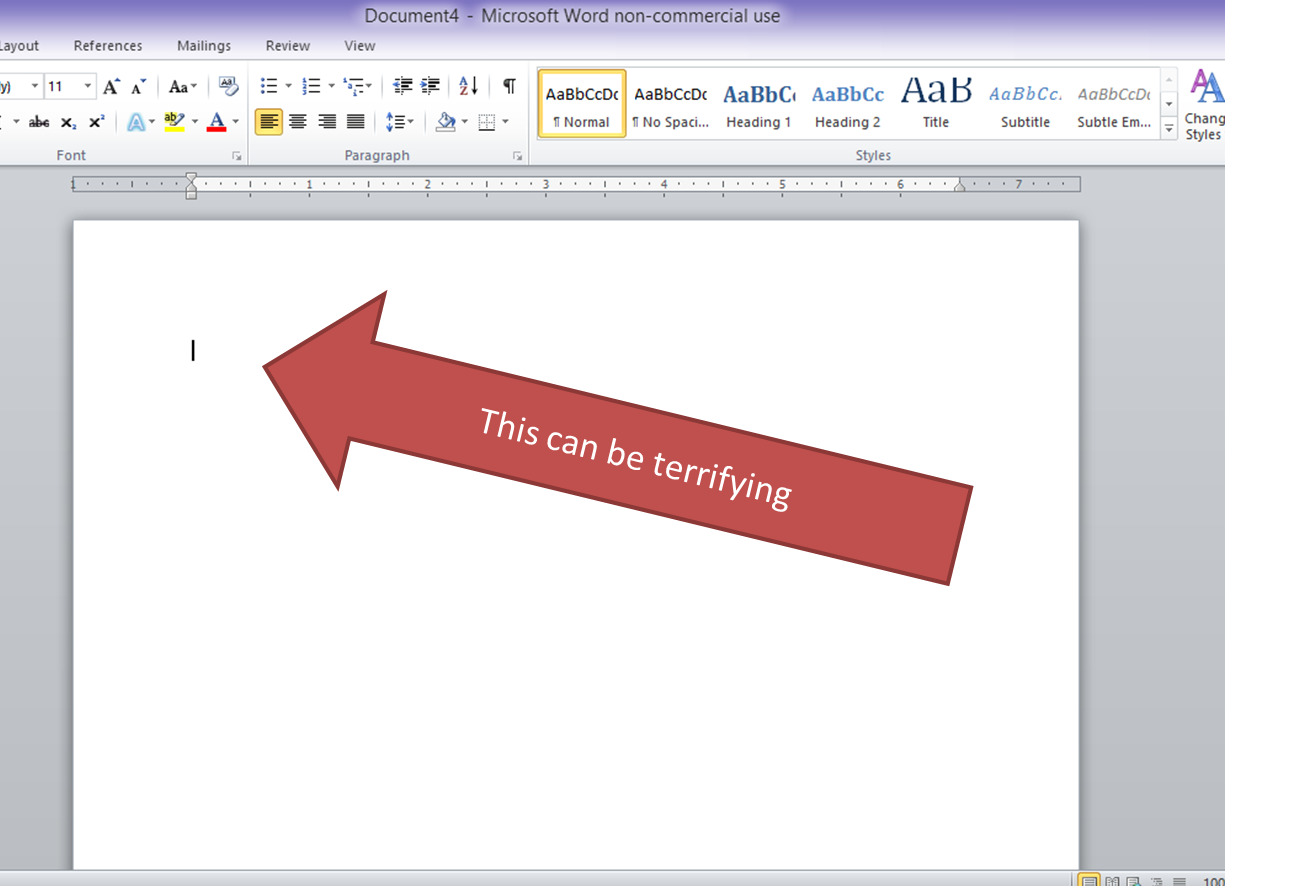The height and width of the screenshot is (886, 1300).
Task: Click the Multilevel List icon
Action: (353, 87)
